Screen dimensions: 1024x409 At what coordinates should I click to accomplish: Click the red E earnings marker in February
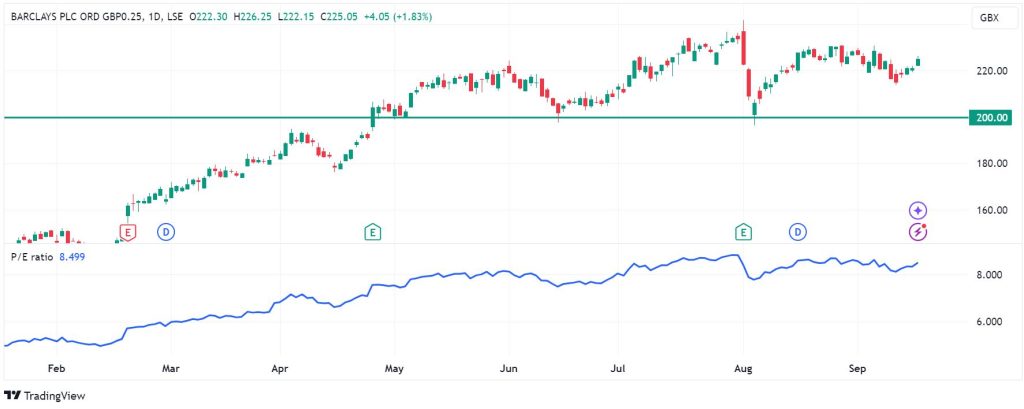[x=128, y=231]
